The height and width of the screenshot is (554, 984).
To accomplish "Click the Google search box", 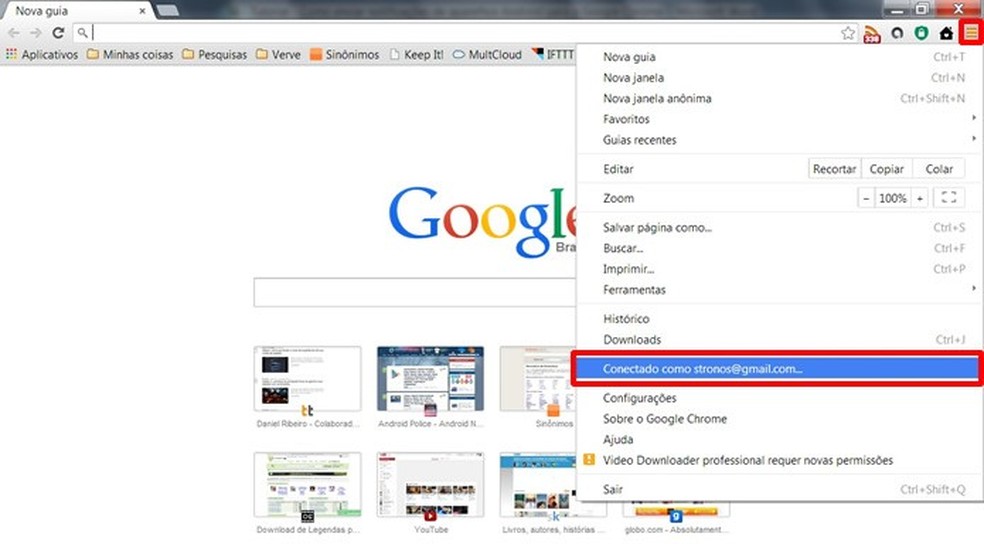I will click(x=414, y=292).
